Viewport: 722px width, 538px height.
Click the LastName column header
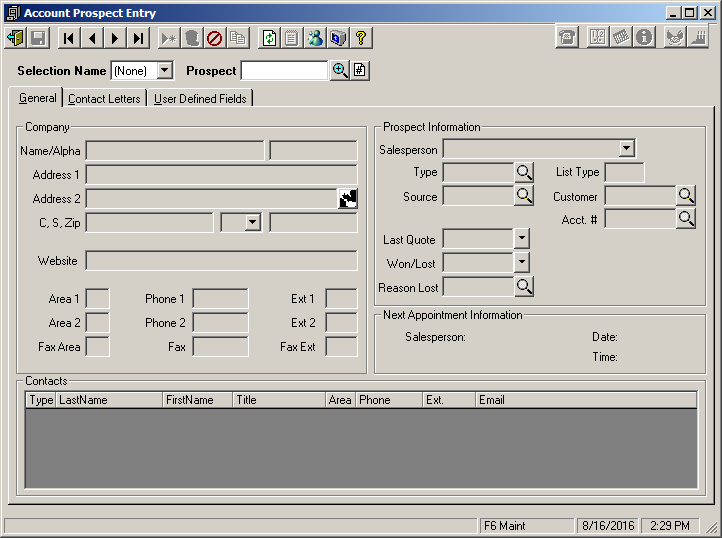click(x=109, y=400)
